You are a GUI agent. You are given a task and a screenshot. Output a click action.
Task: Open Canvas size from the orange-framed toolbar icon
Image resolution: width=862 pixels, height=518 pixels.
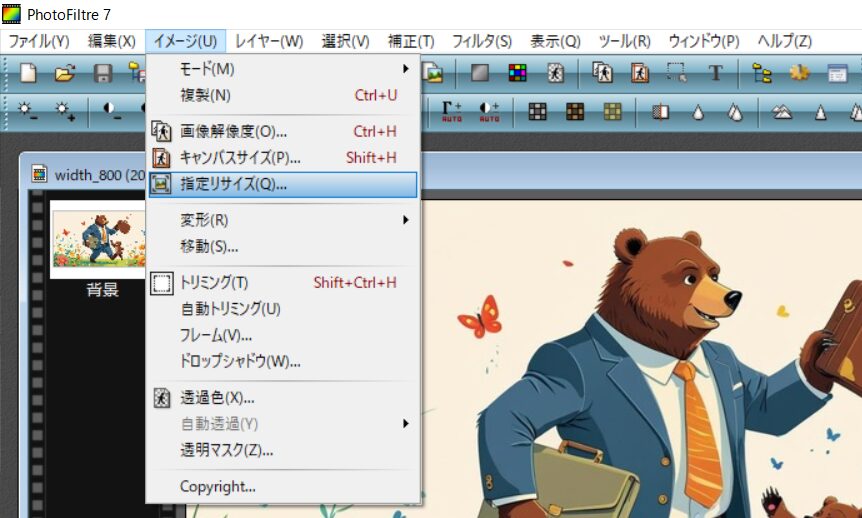click(x=640, y=73)
